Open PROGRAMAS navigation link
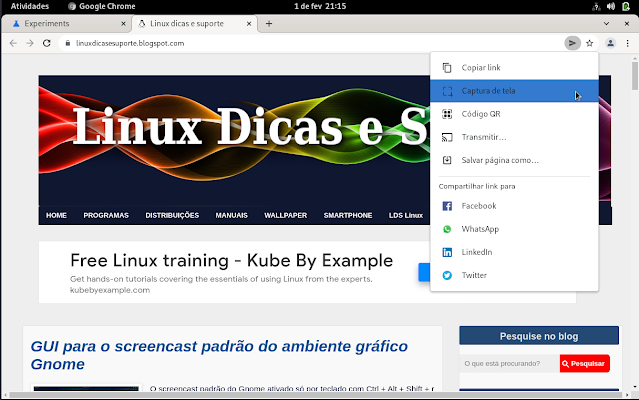The width and height of the screenshot is (639, 400). pos(106,215)
